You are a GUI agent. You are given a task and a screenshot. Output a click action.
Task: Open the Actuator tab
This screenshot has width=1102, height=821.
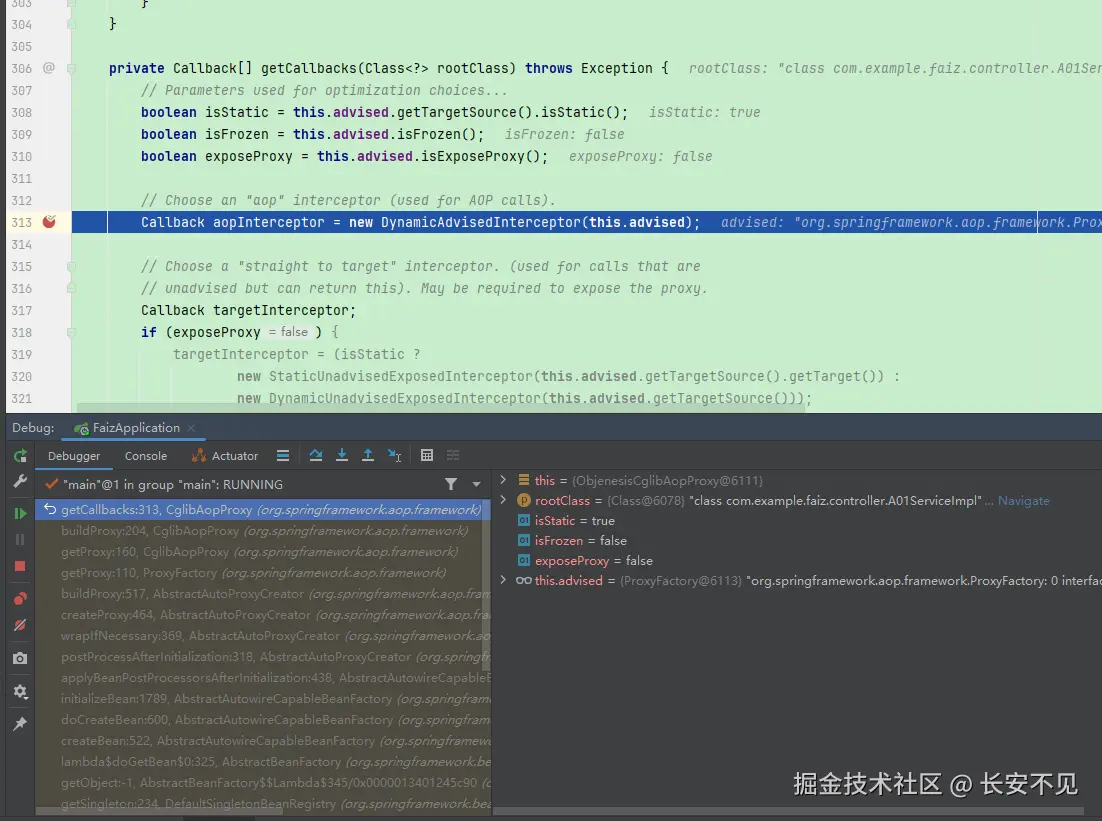225,455
